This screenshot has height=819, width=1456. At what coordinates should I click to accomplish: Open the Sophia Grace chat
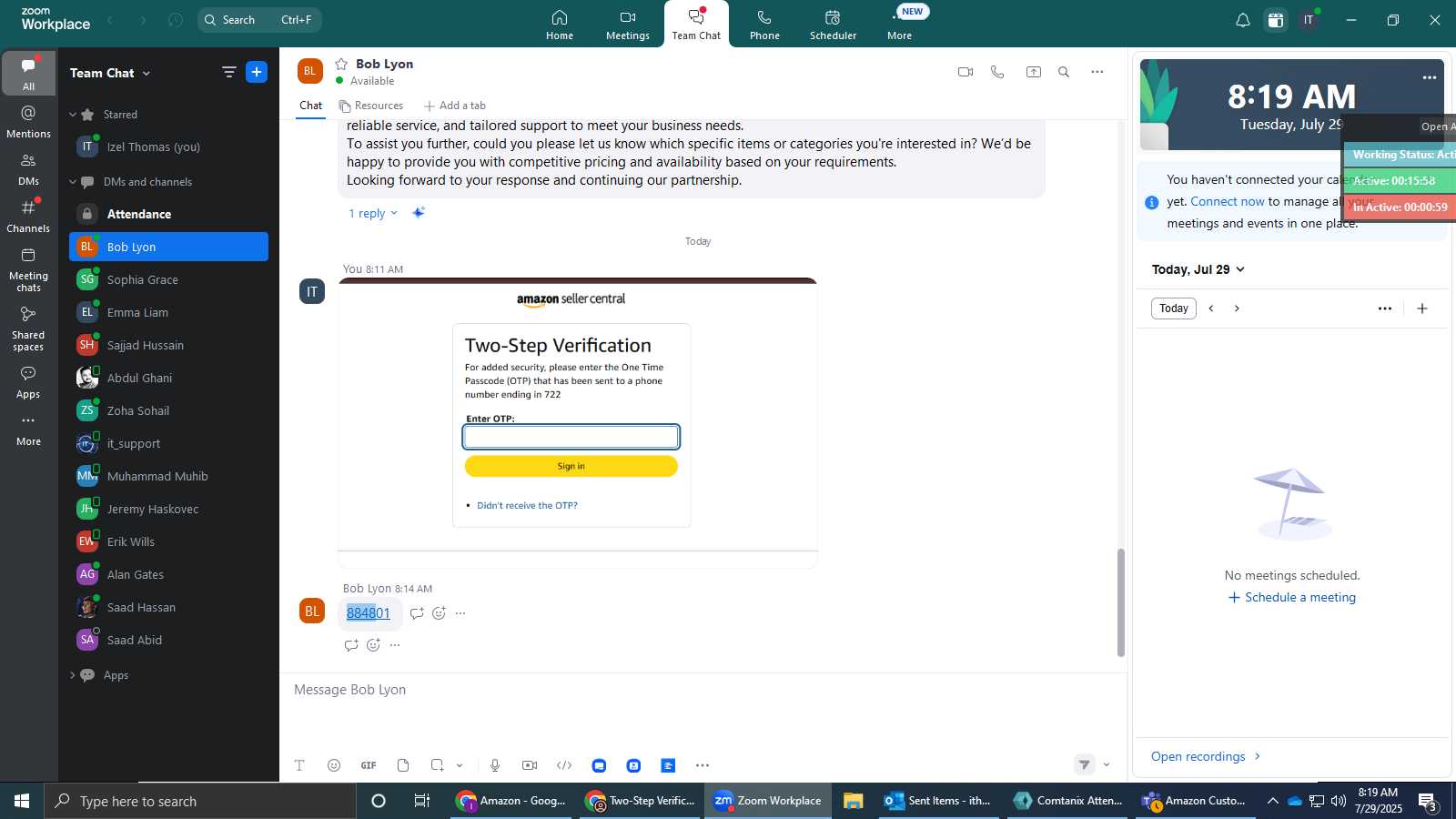[168, 279]
